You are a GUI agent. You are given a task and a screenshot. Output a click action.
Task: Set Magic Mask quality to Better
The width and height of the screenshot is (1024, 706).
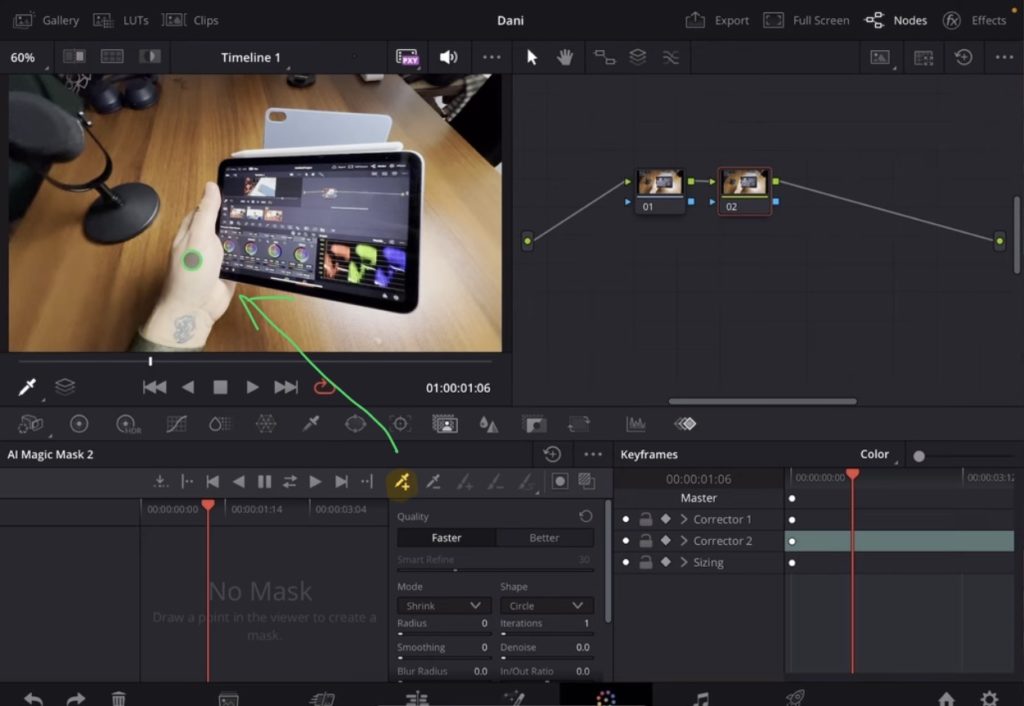(x=544, y=537)
